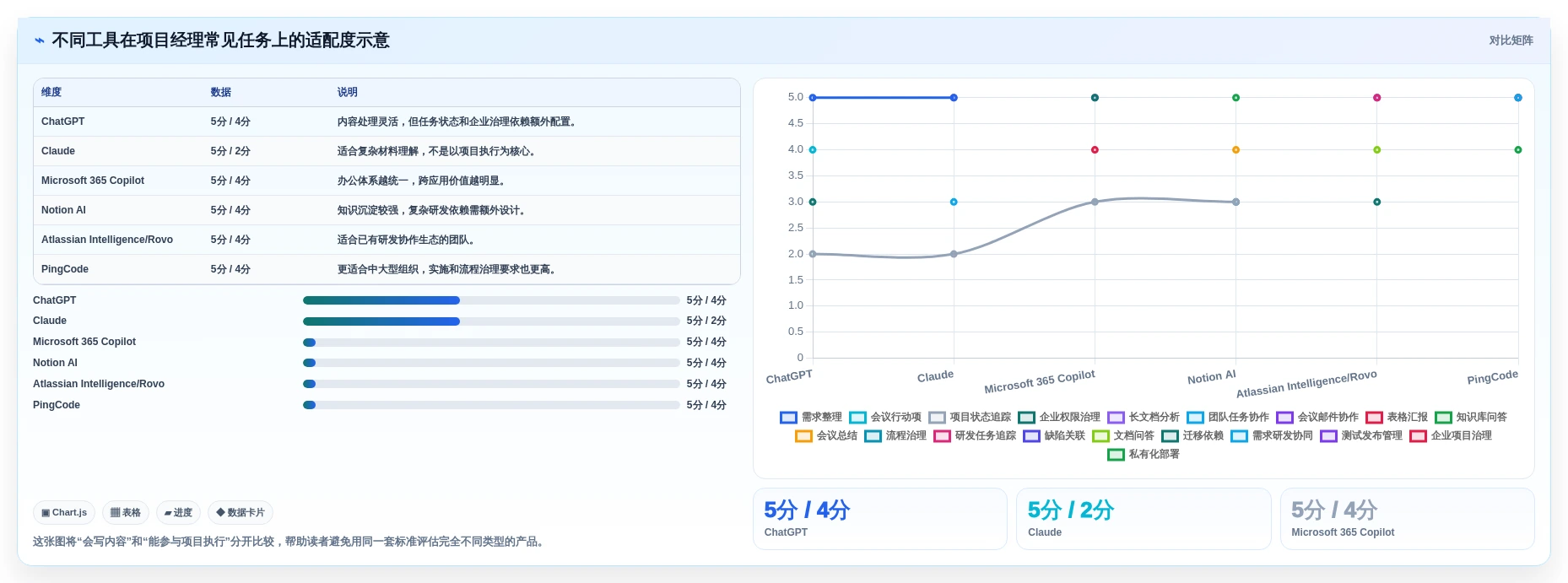This screenshot has width=1568, height=583.
Task: Hide the 项目状态追踪 legend series
Action: pyautogui.click(x=970, y=417)
